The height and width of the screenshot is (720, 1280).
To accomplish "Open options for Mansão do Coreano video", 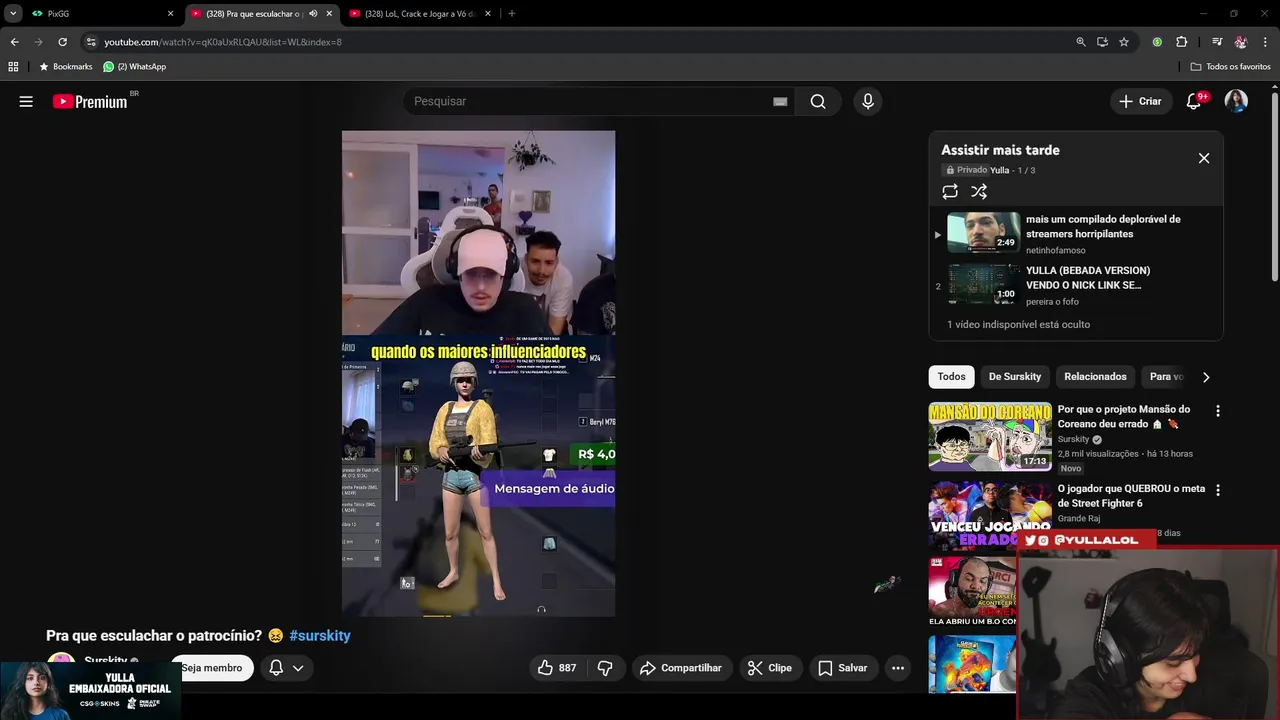I will [1217, 411].
